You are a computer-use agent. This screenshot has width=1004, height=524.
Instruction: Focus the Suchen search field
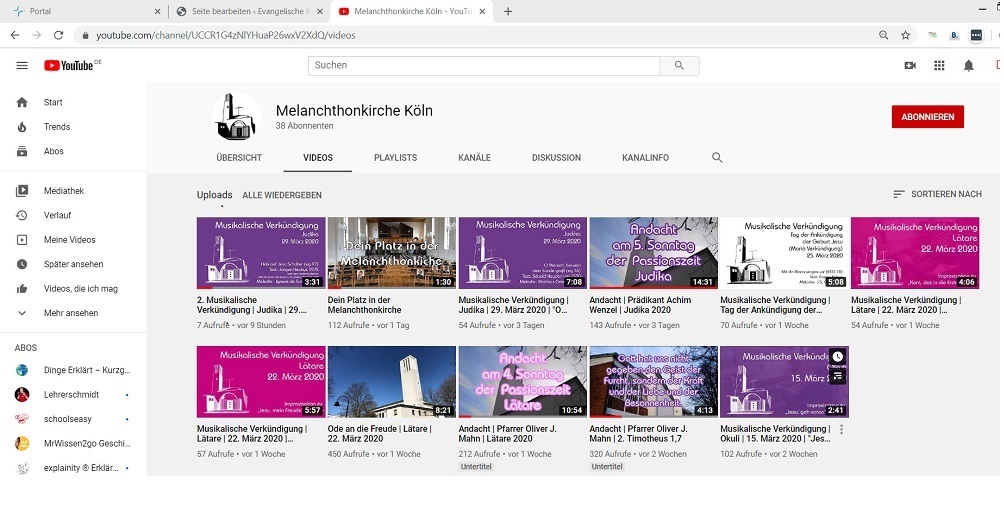[x=484, y=65]
